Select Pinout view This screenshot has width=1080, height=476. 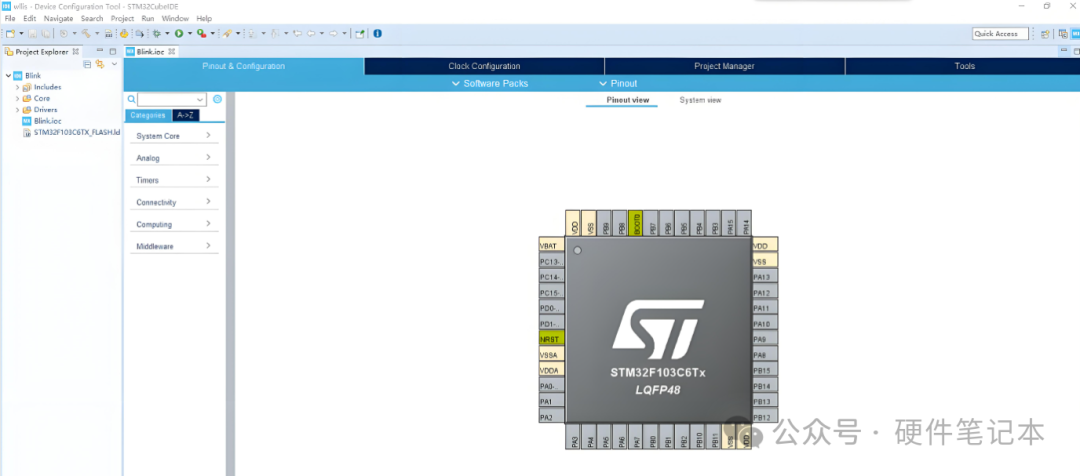click(627, 101)
